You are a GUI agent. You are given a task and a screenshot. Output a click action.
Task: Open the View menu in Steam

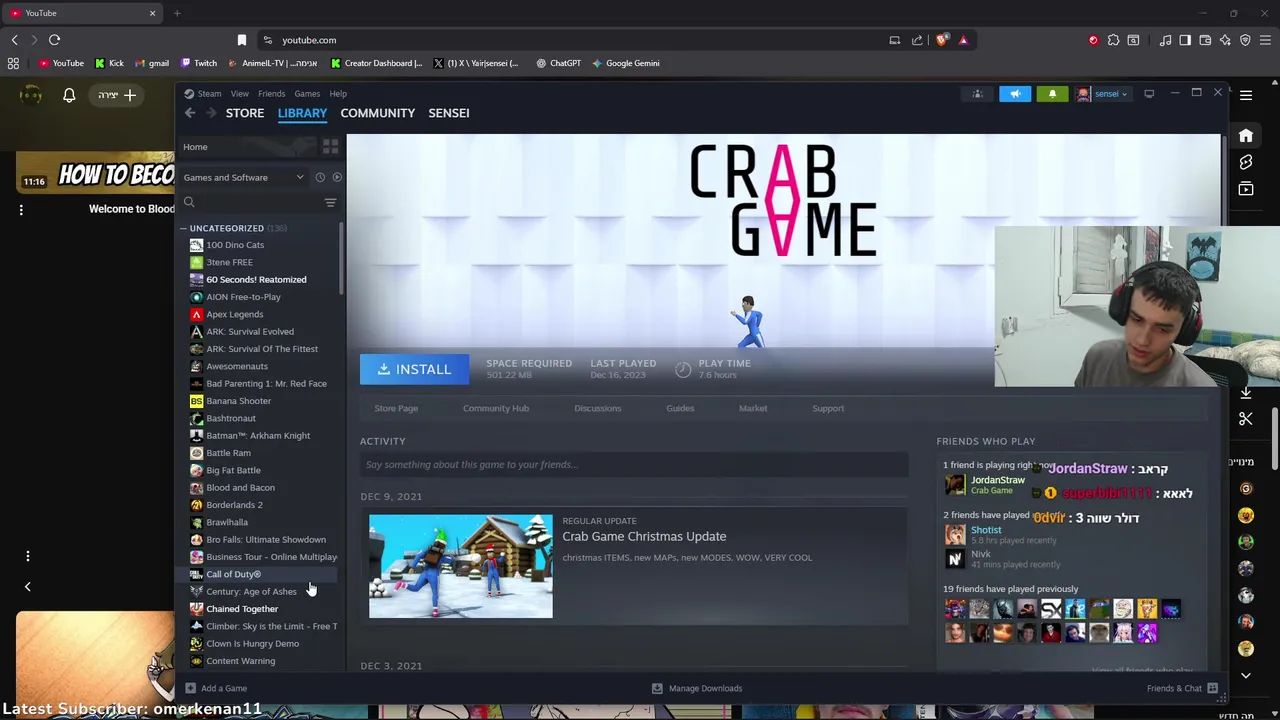click(x=240, y=94)
